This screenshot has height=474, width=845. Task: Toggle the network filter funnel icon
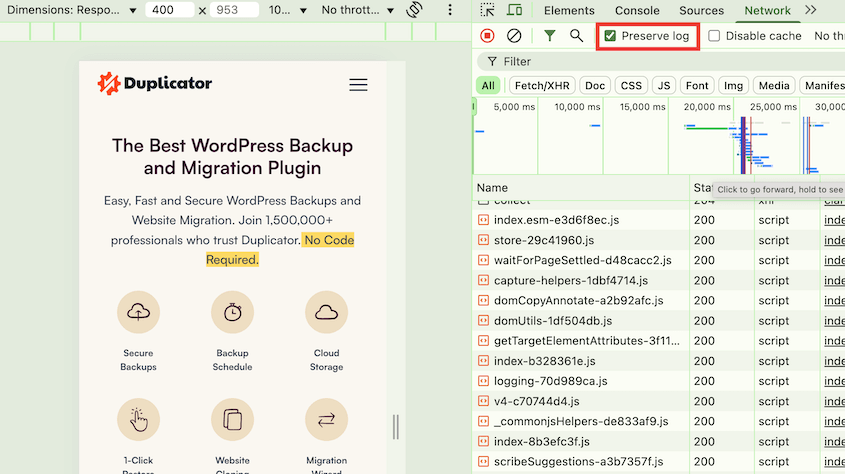(x=549, y=36)
